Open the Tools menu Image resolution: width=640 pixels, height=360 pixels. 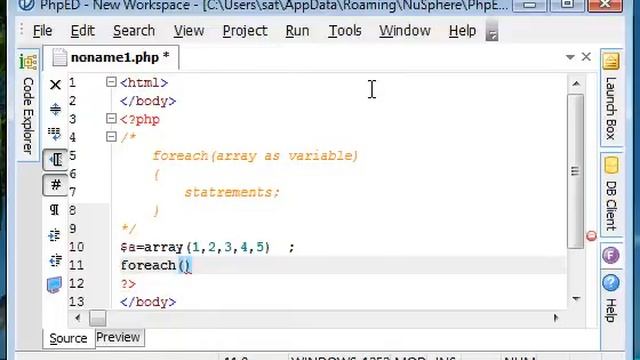point(345,31)
